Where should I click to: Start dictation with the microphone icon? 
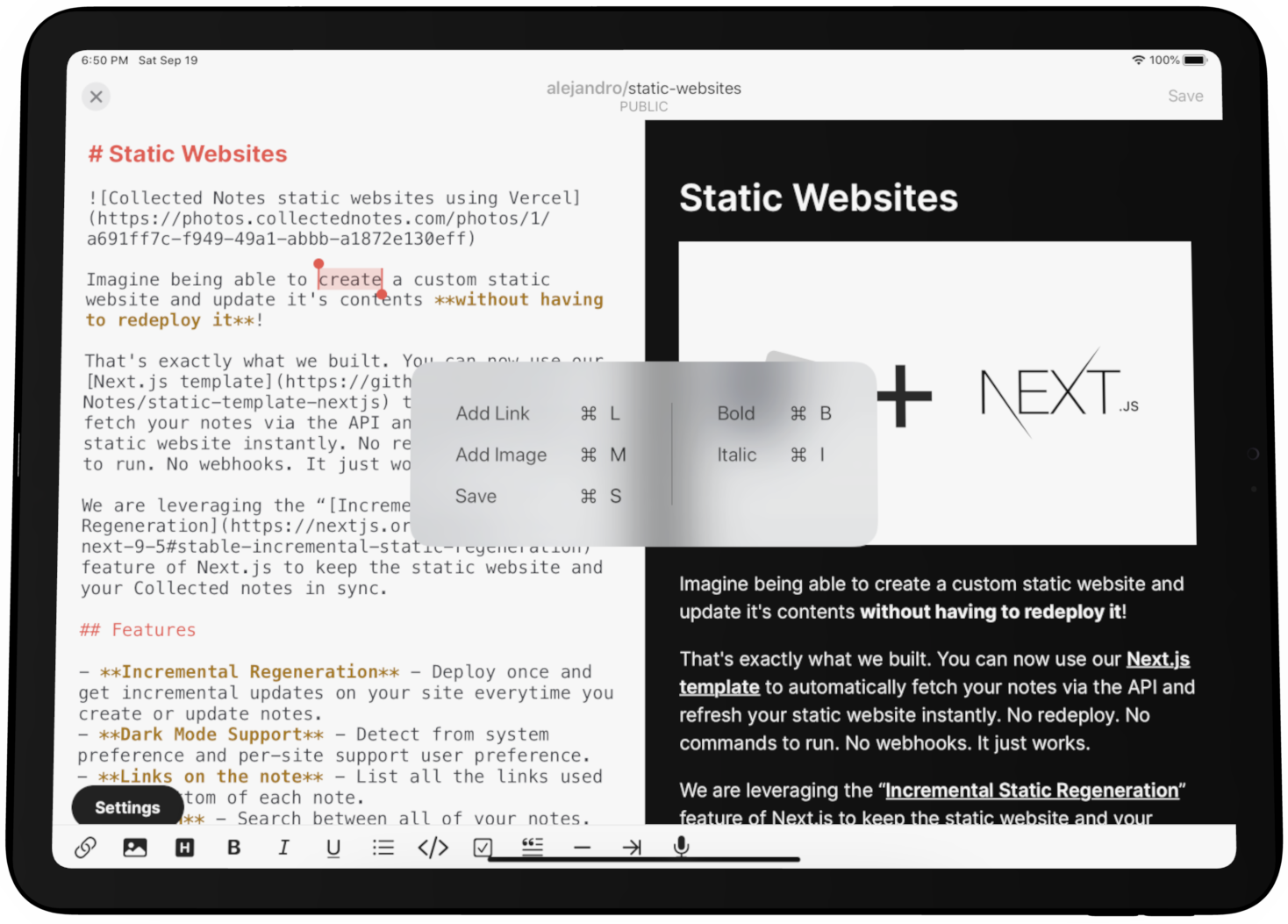tap(681, 846)
